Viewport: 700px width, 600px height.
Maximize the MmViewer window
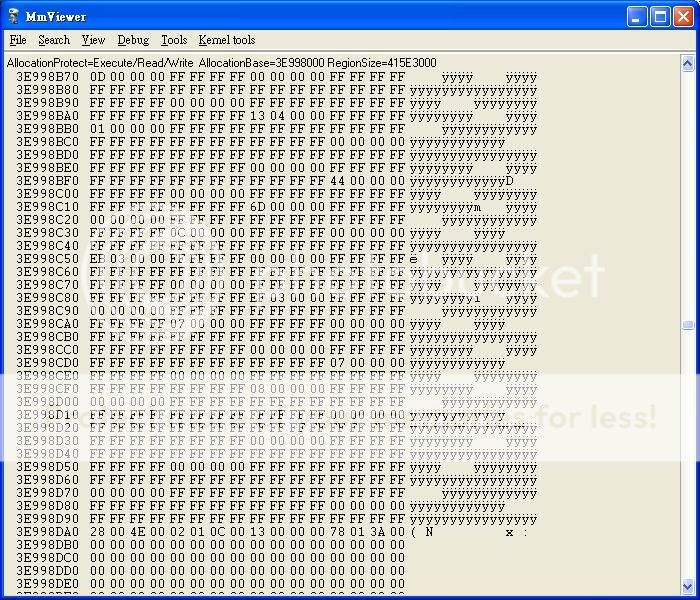[659, 16]
